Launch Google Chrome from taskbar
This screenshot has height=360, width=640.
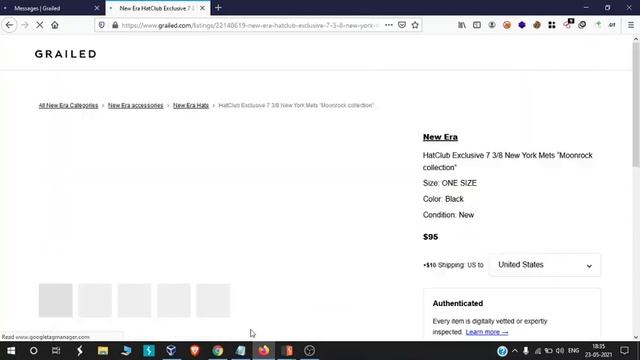(218, 351)
